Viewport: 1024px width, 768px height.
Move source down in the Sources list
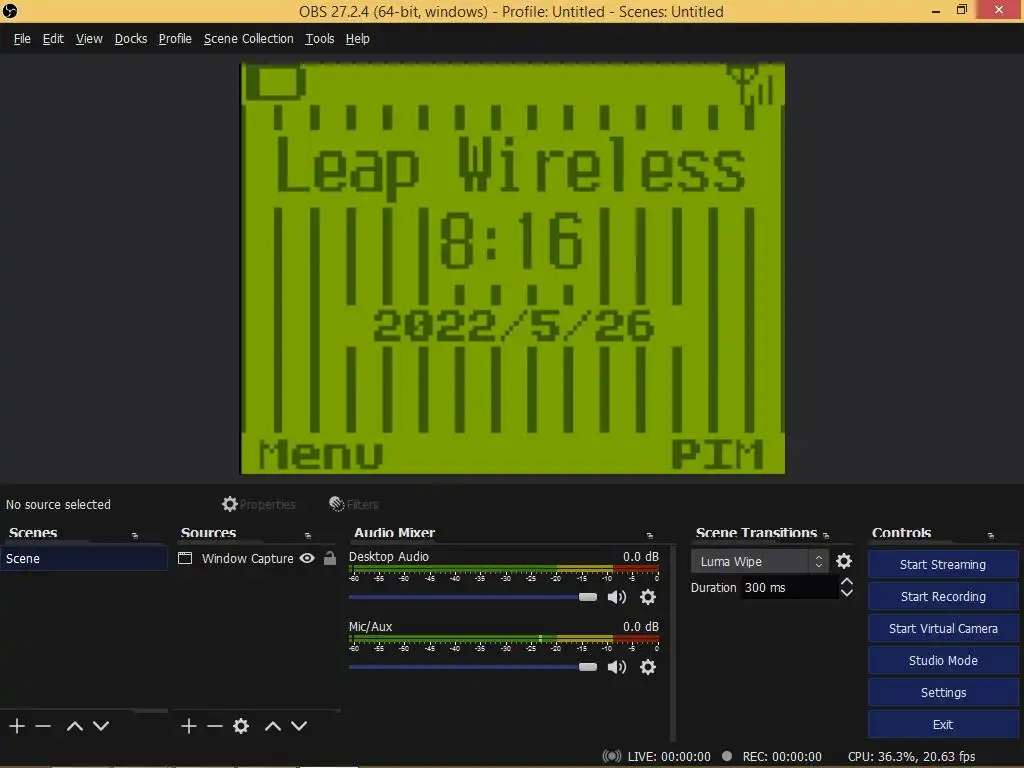pos(299,726)
